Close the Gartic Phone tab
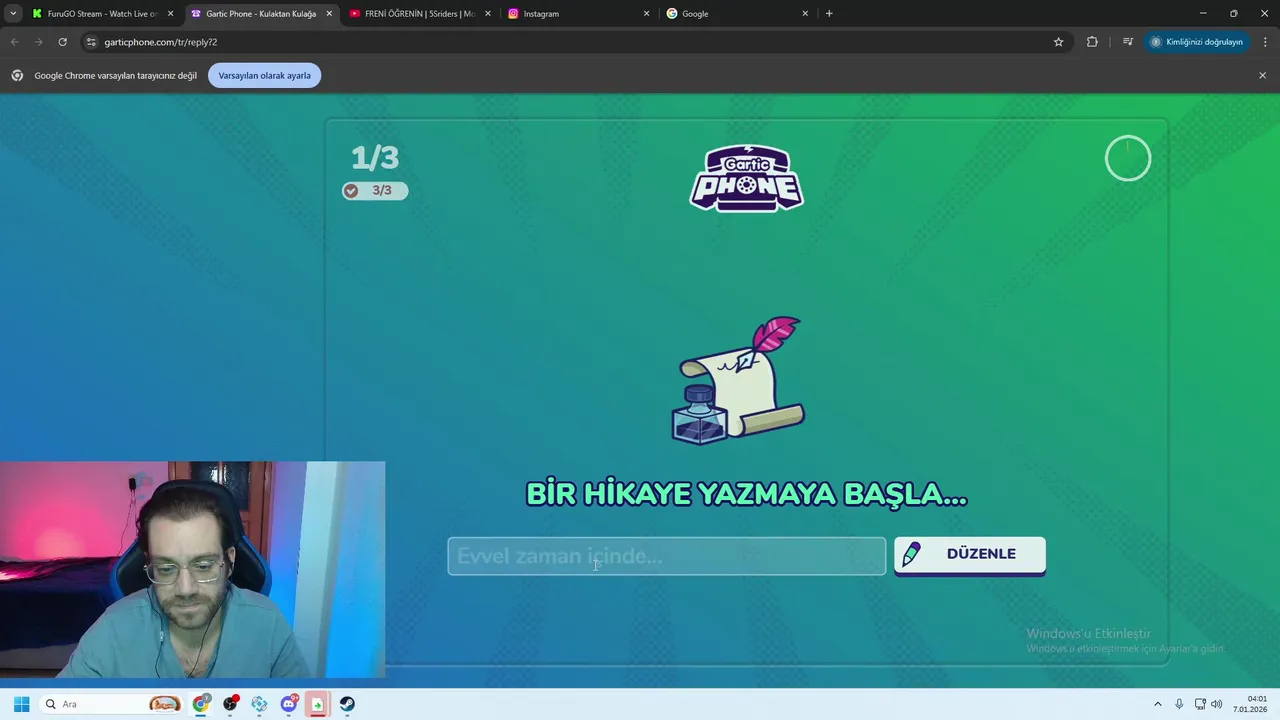This screenshot has width=1280, height=720. click(x=329, y=14)
